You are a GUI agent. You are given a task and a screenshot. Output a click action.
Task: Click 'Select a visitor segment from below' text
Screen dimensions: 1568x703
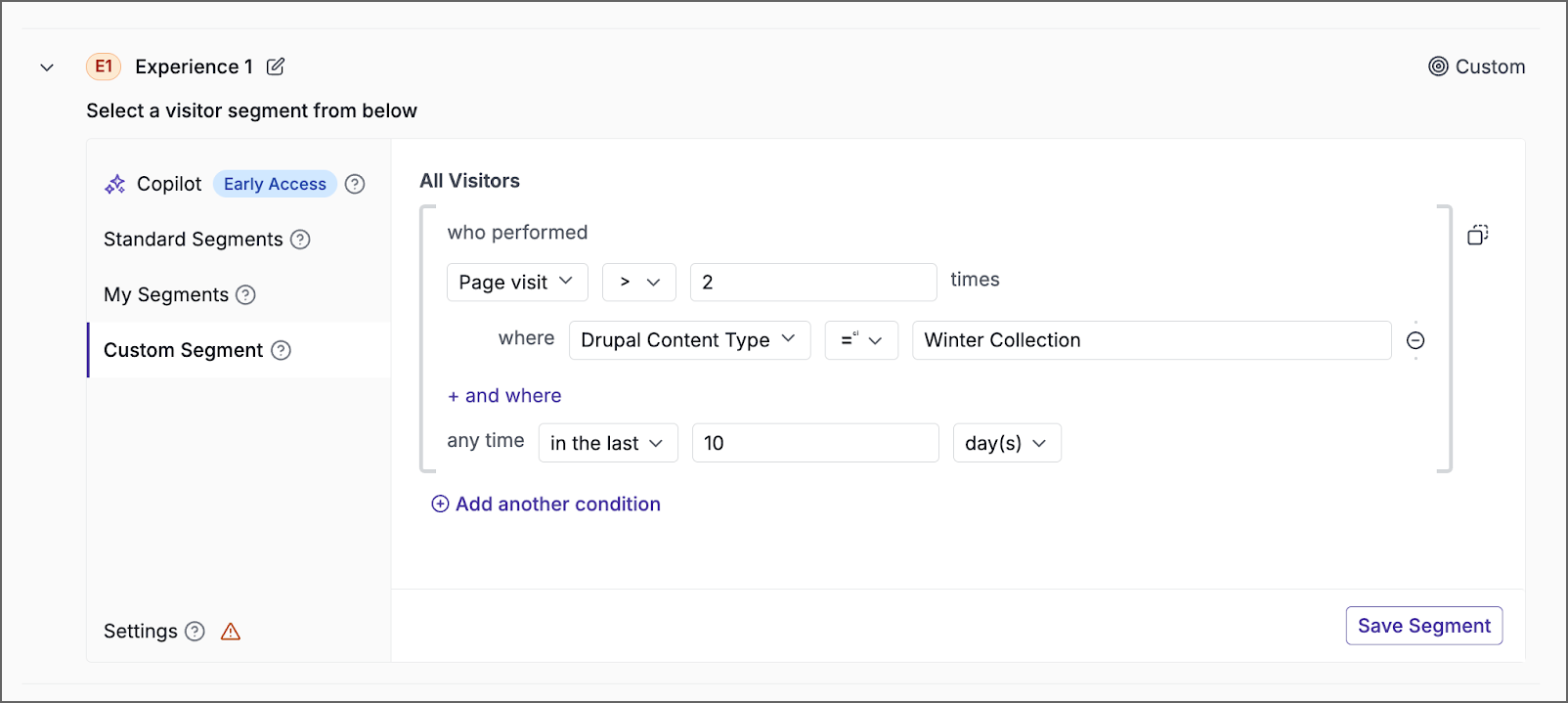[x=251, y=110]
